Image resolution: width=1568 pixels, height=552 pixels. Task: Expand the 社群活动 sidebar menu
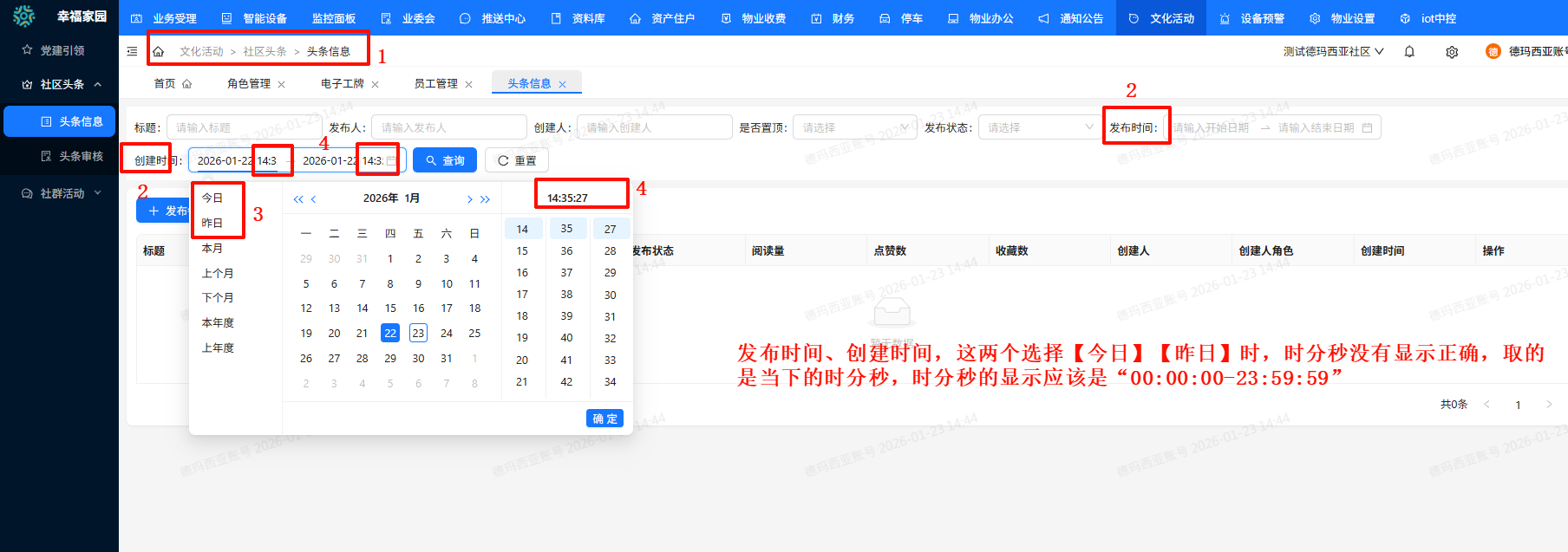(x=62, y=193)
